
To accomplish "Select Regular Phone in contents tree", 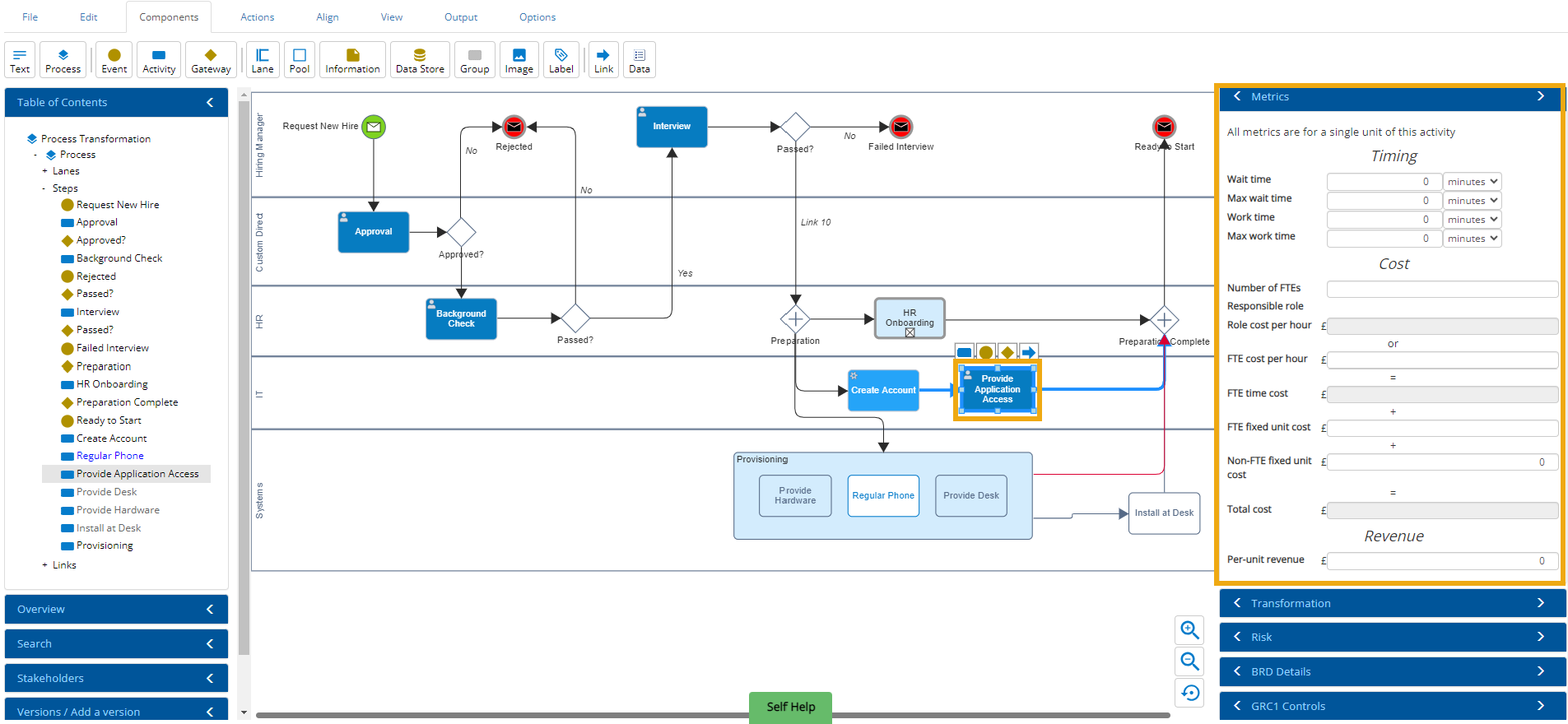I will point(109,456).
